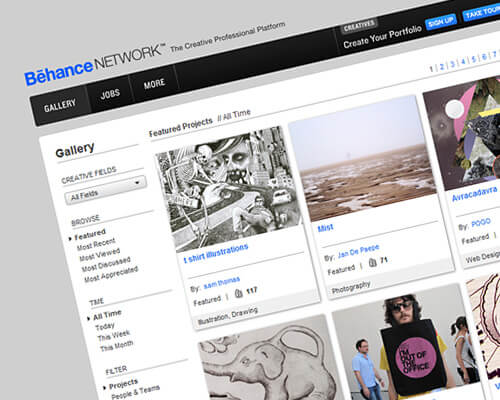
Task: Click Illustration, Drawing category text
Action: (x=228, y=316)
